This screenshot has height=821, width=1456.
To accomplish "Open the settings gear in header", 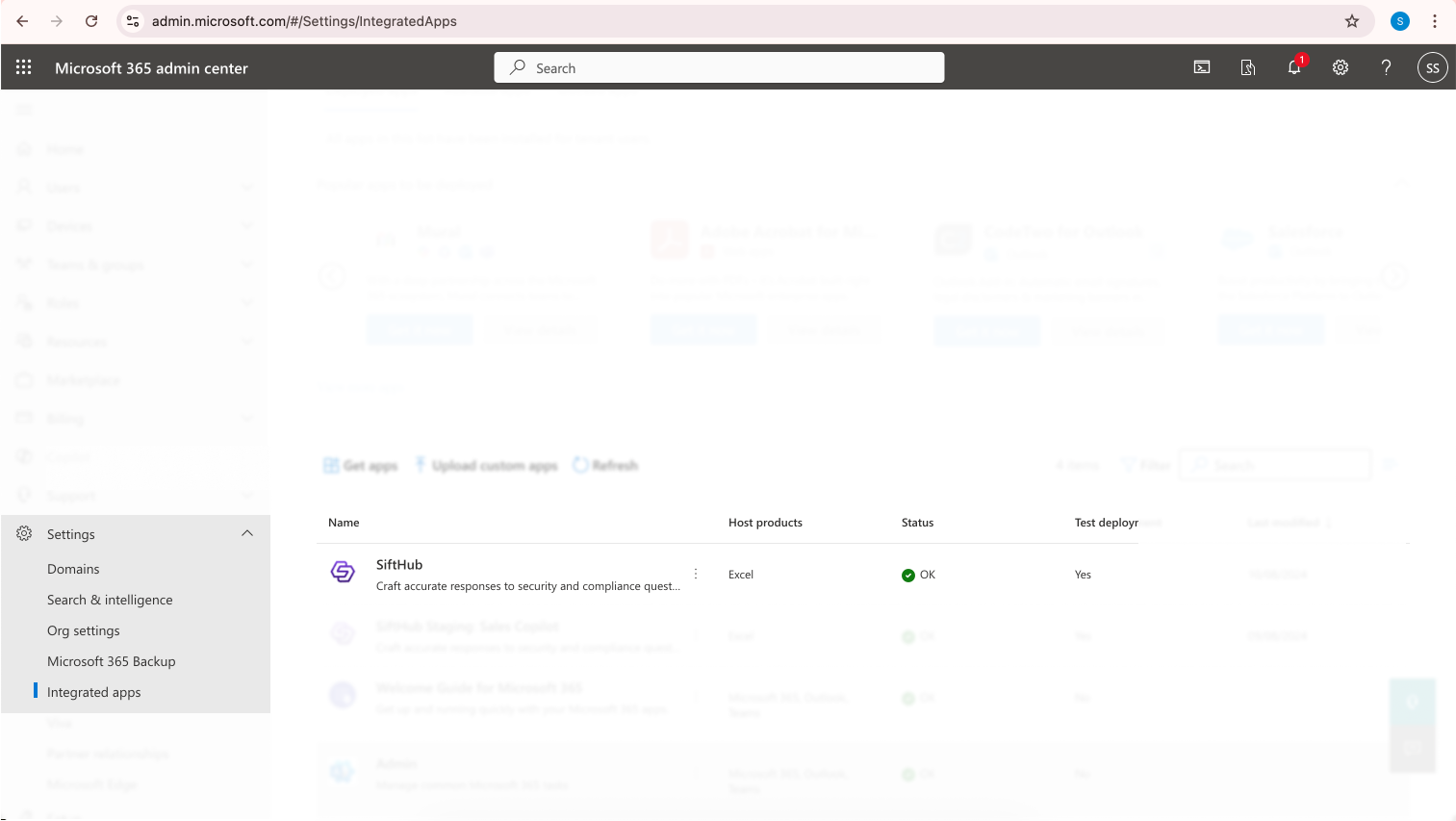I will pyautogui.click(x=1341, y=67).
